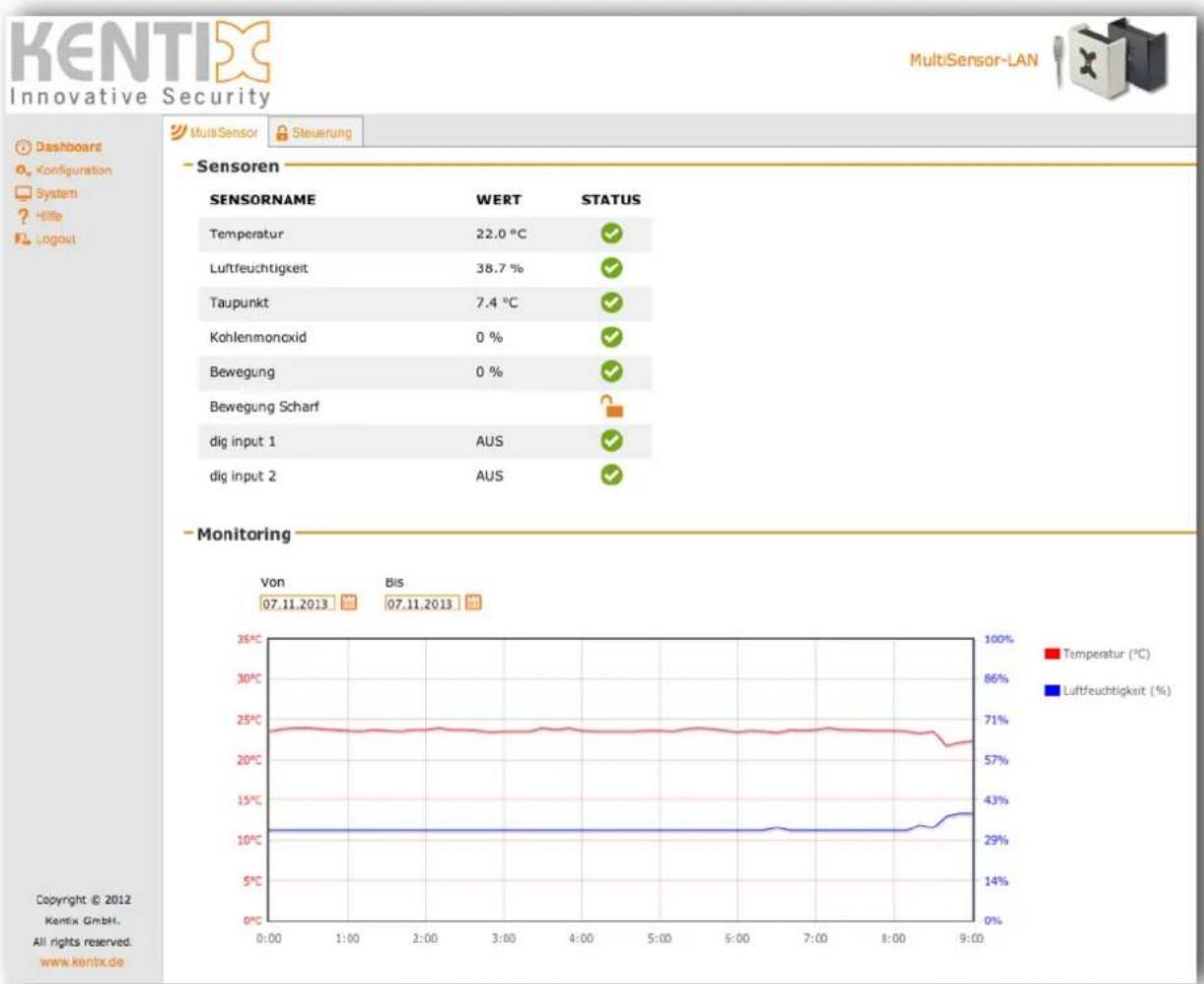Image resolution: width=1204 pixels, height=984 pixels.
Task: Switch to the MultiSensor tab
Action: pyautogui.click(x=216, y=132)
